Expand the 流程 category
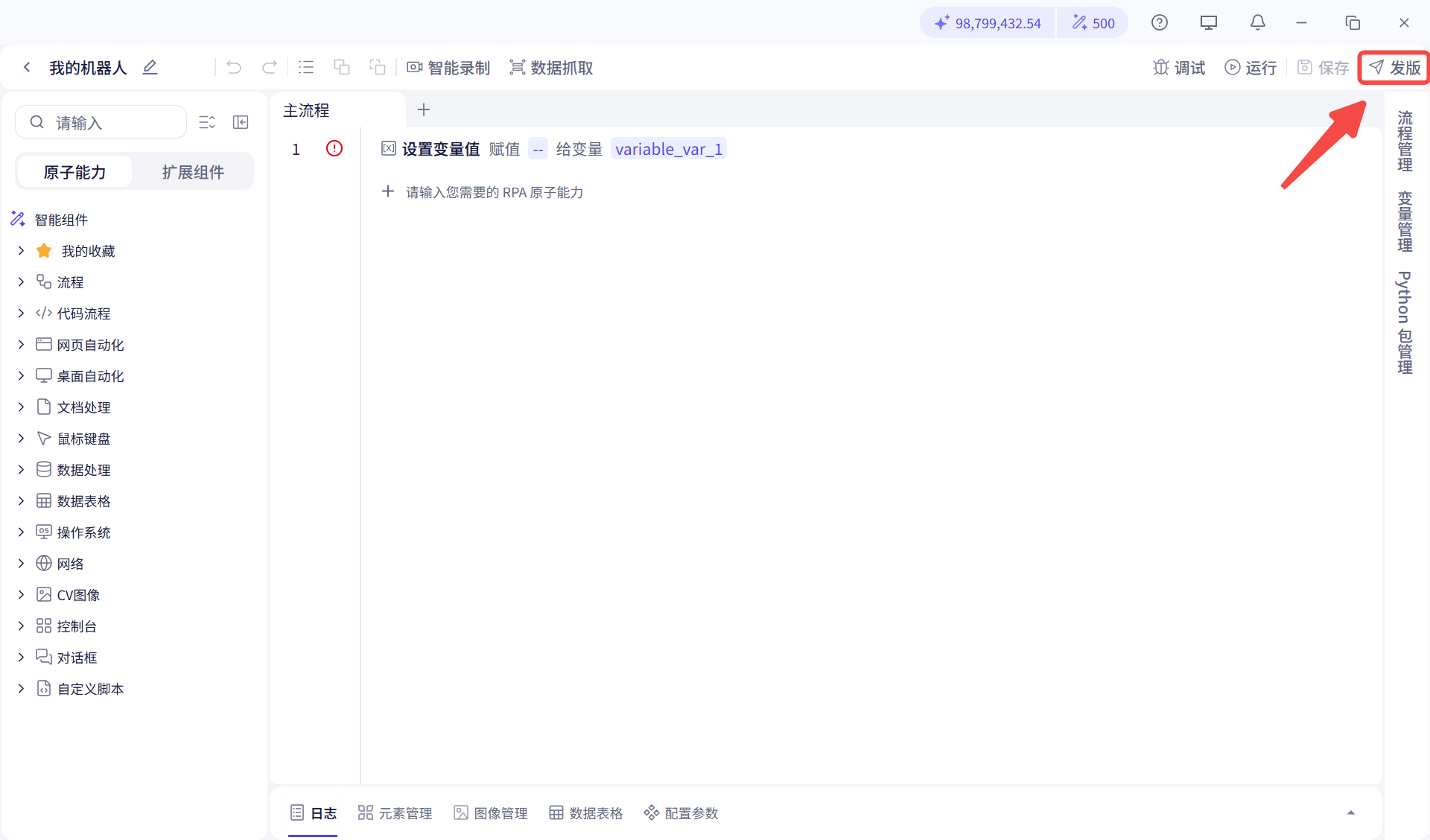 (x=21, y=282)
